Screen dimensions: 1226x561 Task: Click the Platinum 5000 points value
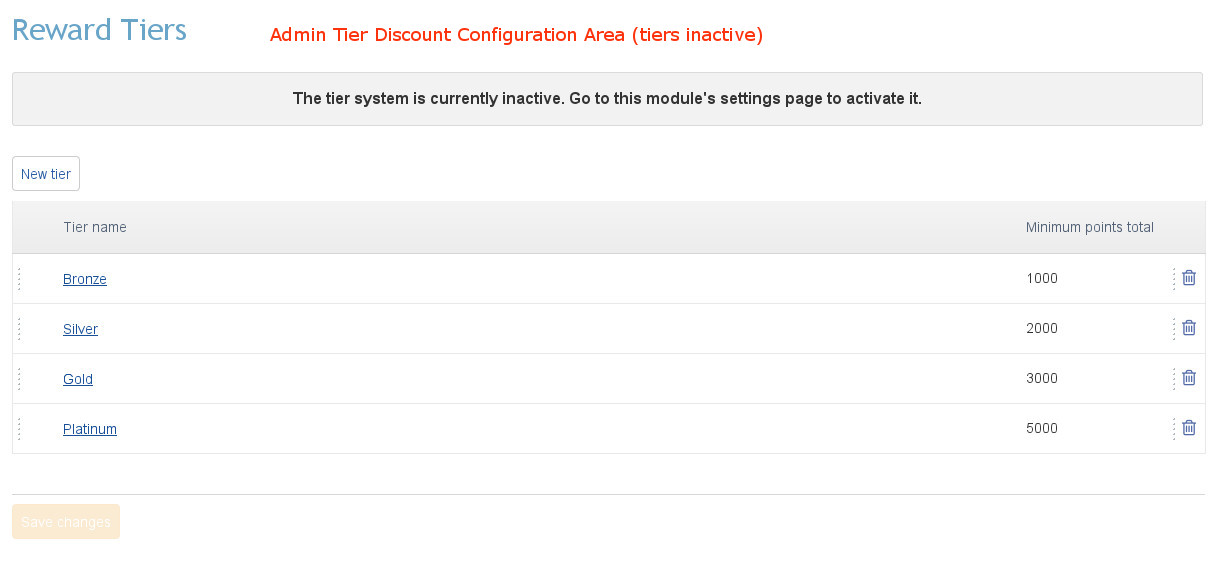click(x=1042, y=429)
